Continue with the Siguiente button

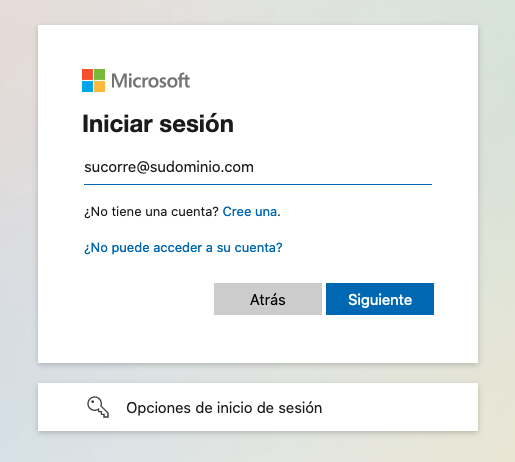[380, 299]
